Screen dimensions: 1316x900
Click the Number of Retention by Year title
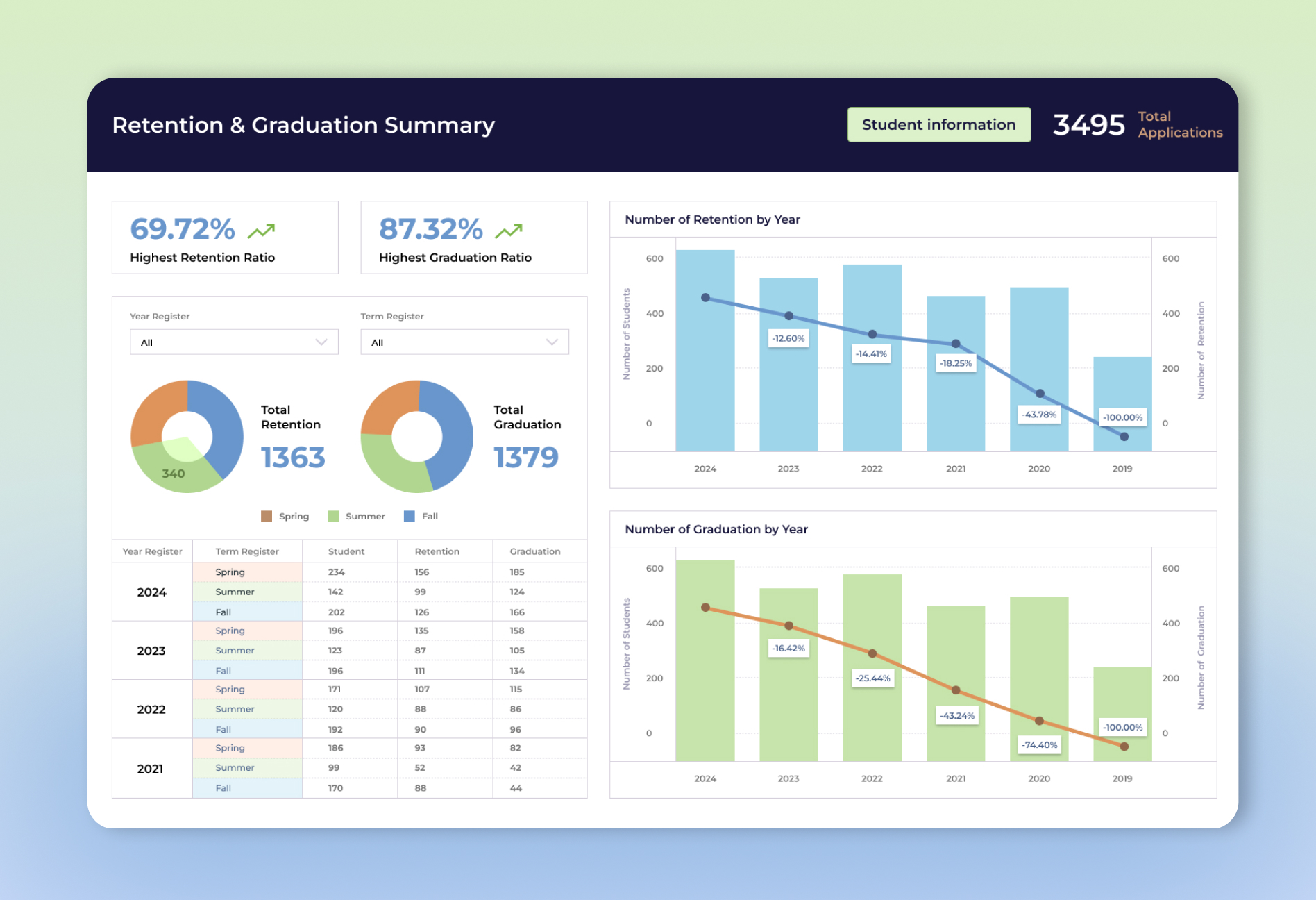(712, 219)
